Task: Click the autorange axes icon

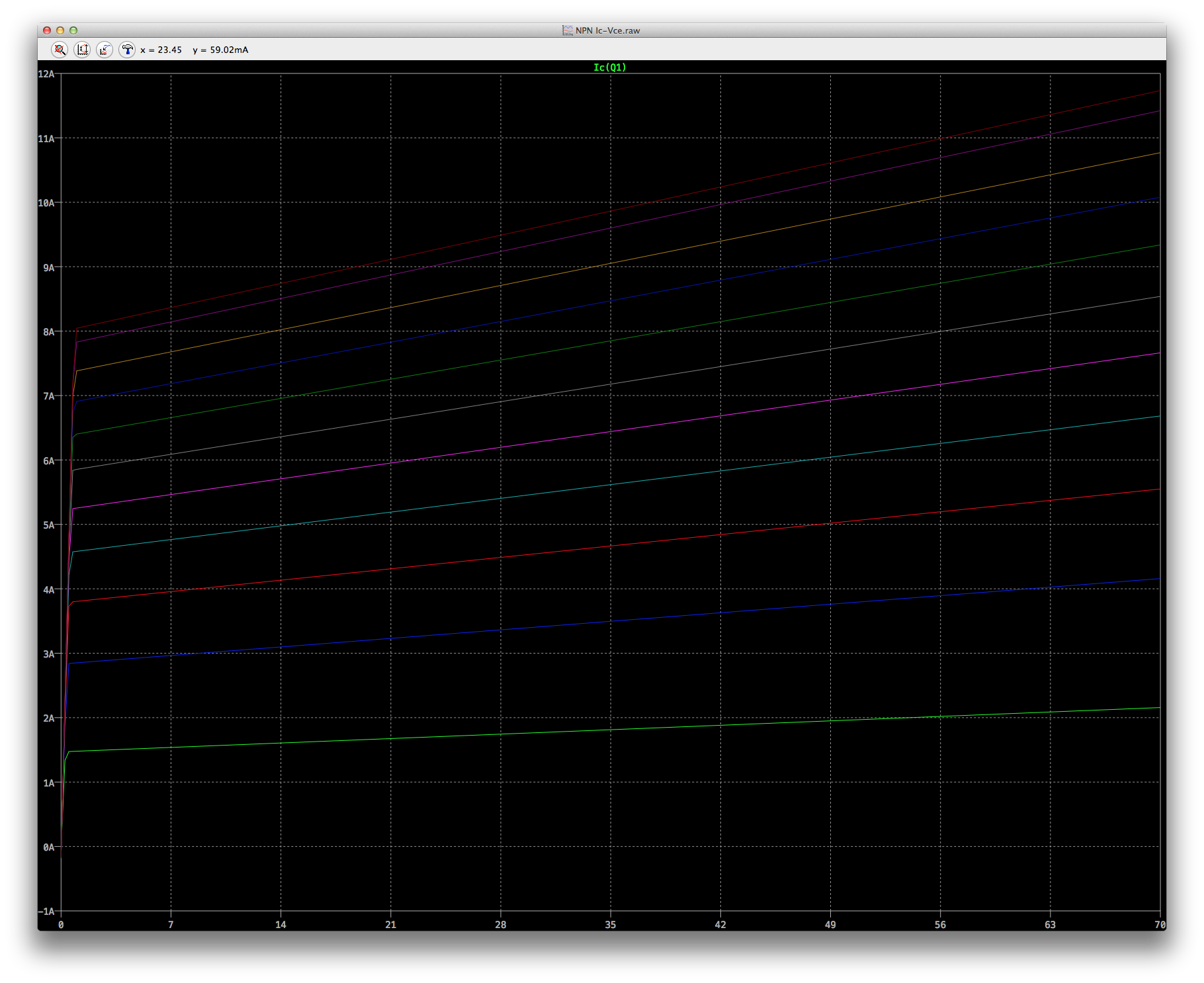Action: coord(82,50)
